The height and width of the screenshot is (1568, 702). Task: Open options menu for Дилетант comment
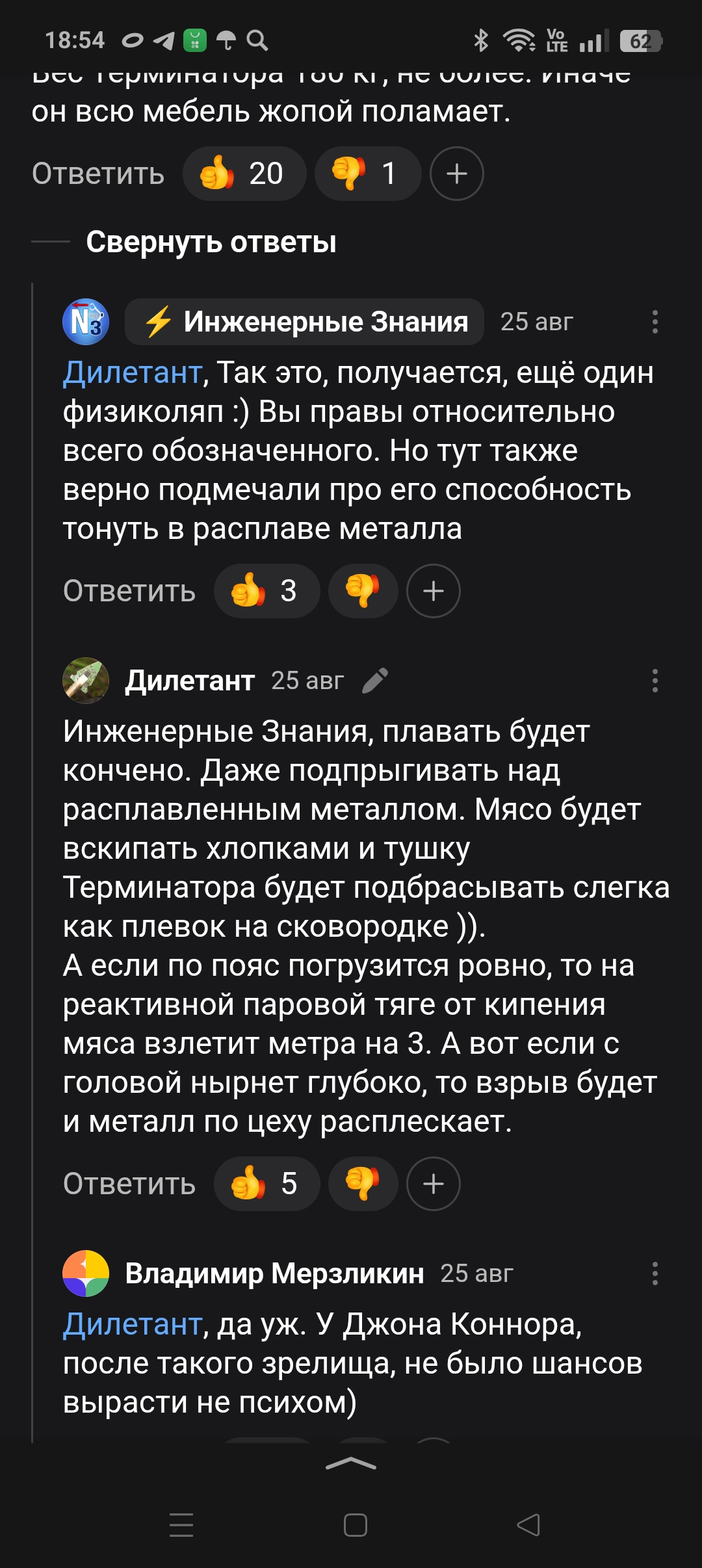click(655, 681)
